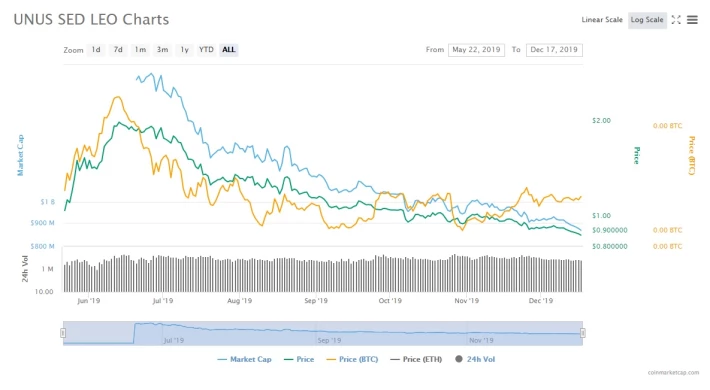Grab right handle of range navigator

[x=583, y=333]
